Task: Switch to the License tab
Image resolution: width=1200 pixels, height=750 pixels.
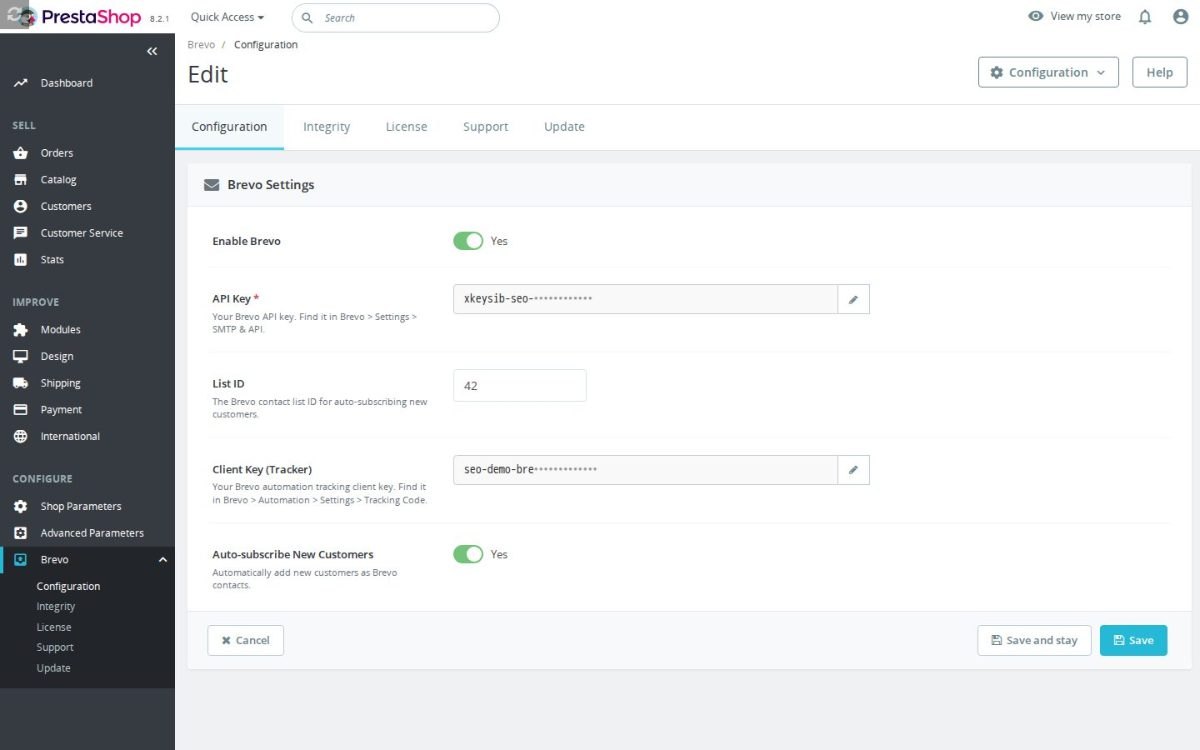Action: [406, 127]
